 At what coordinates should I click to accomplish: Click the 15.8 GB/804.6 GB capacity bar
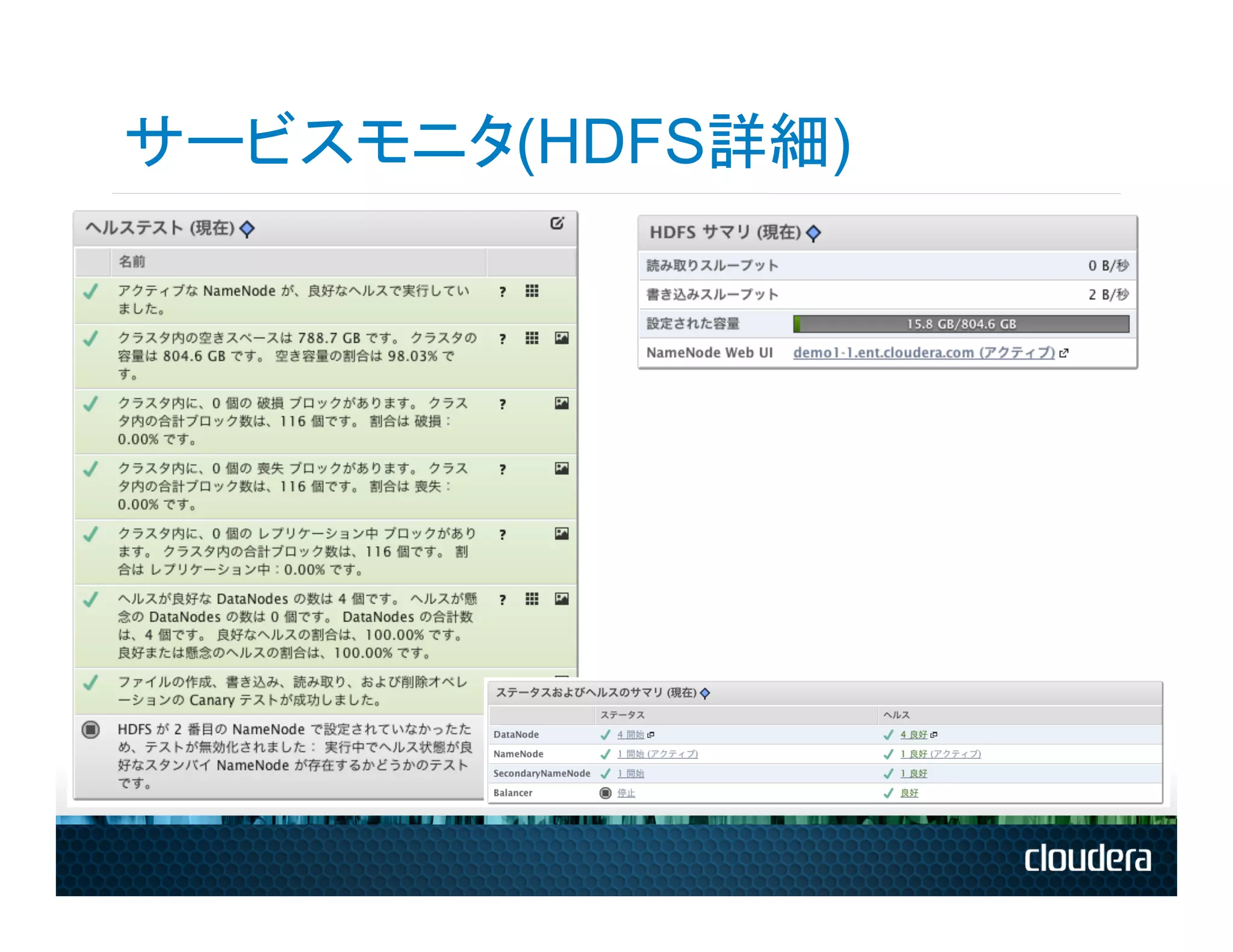[x=961, y=324]
